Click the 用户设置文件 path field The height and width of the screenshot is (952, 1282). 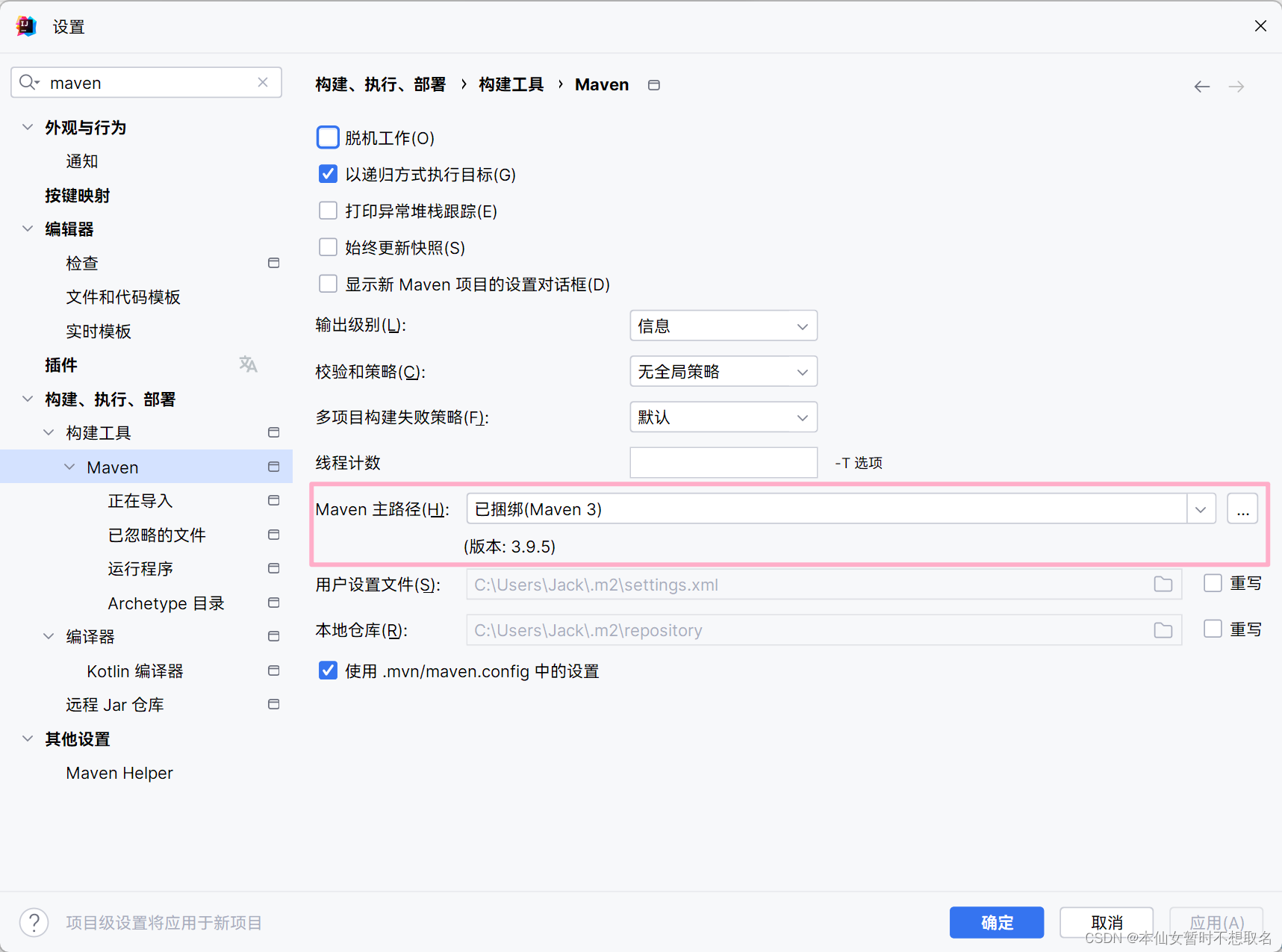(824, 585)
